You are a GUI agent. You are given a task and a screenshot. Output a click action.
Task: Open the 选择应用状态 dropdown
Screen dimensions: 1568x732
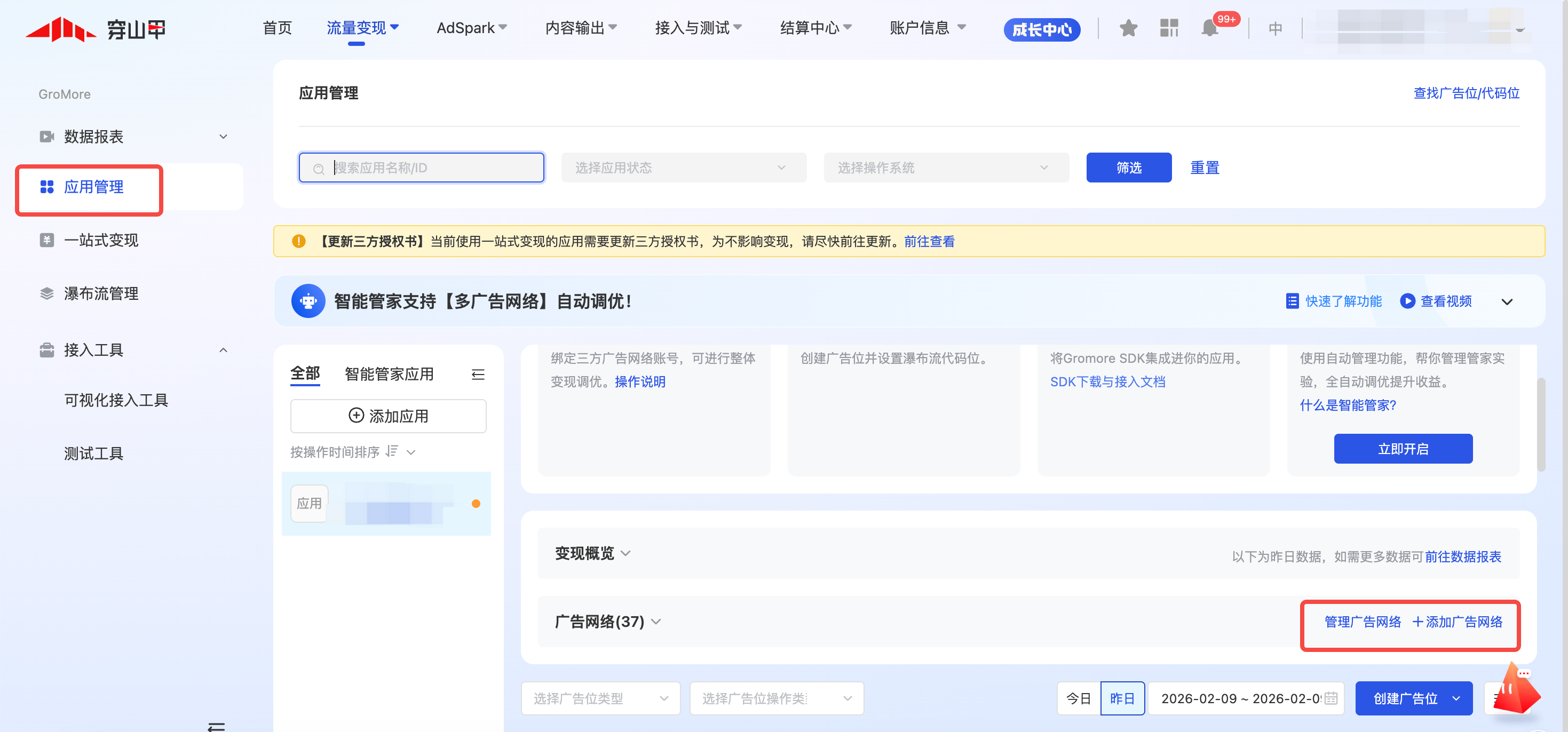(683, 168)
